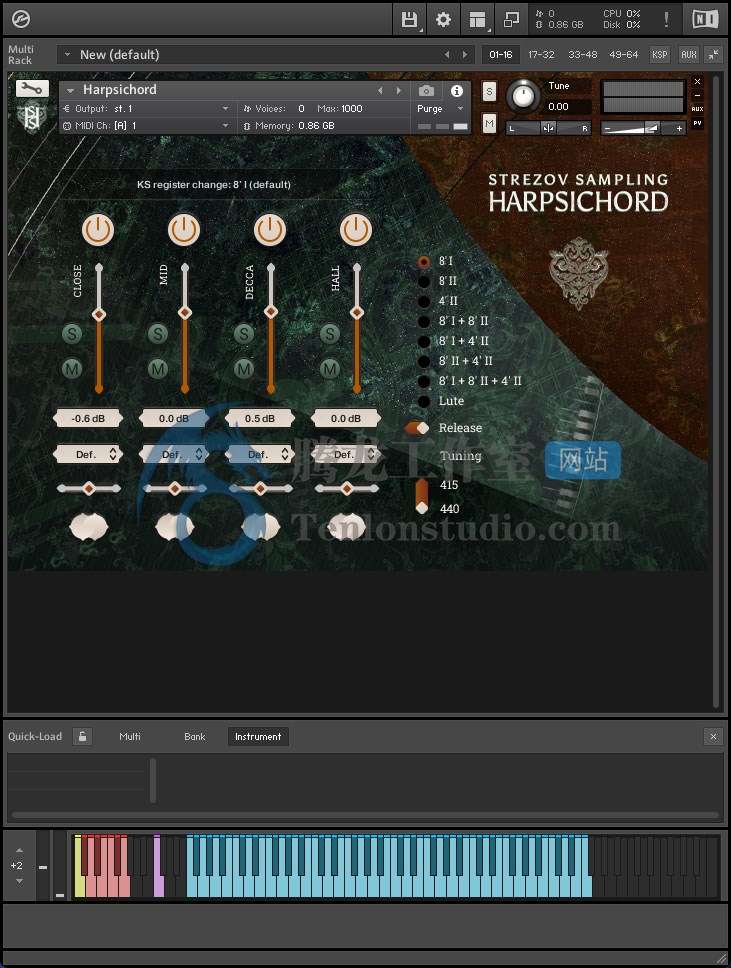Lock the Quick-Load panel

pos(82,736)
